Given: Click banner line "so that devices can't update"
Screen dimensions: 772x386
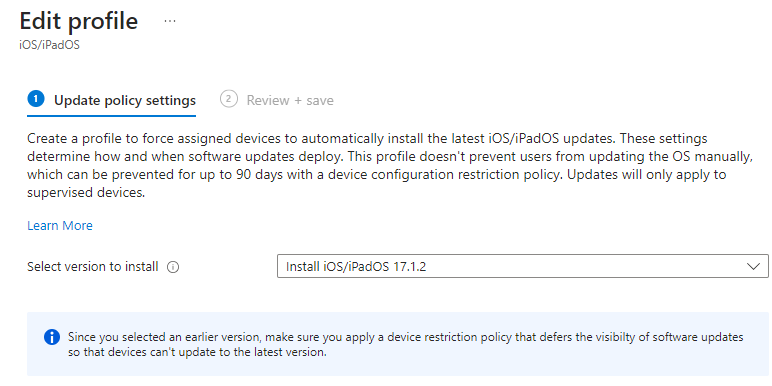Looking at the screenshot, I should [x=197, y=353].
